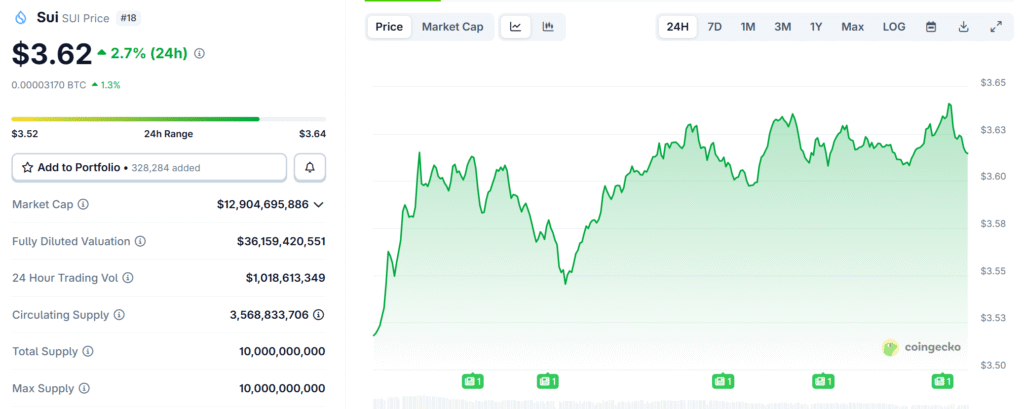Expand the chart to fullscreen
Image resolution: width=1024 pixels, height=409 pixels.
[996, 27]
